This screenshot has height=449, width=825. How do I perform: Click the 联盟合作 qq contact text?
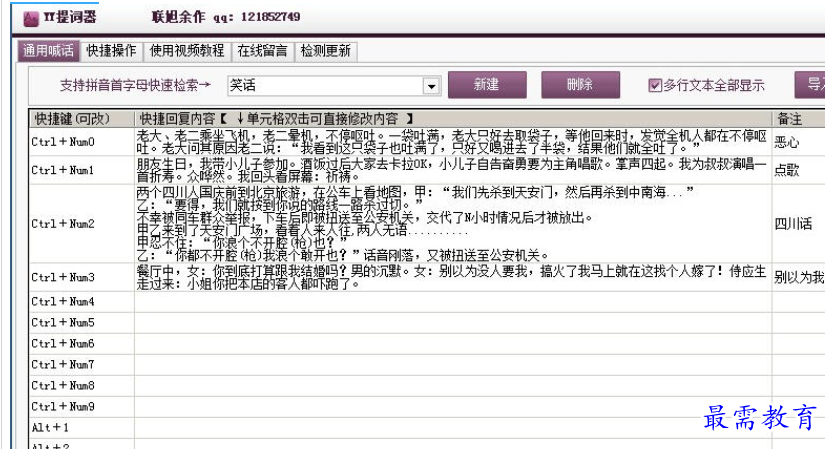(x=226, y=17)
